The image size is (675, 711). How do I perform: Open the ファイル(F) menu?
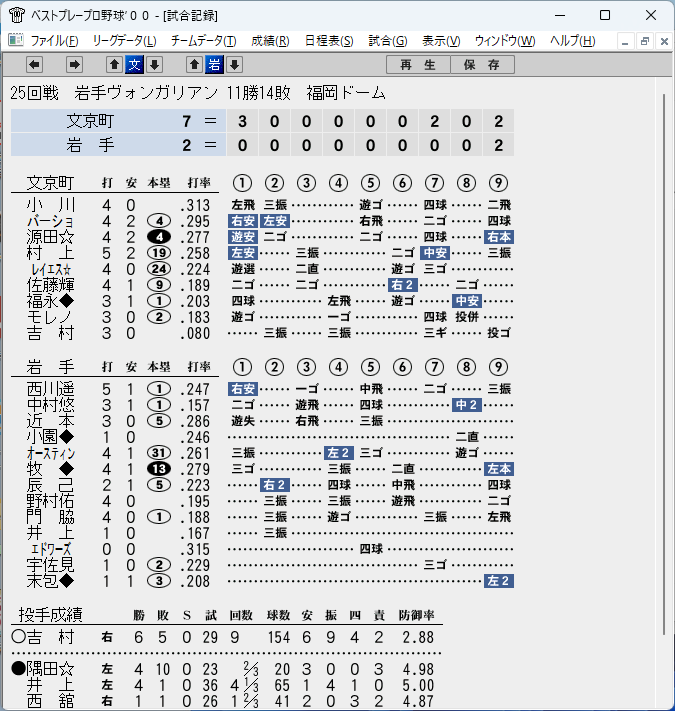[54, 41]
